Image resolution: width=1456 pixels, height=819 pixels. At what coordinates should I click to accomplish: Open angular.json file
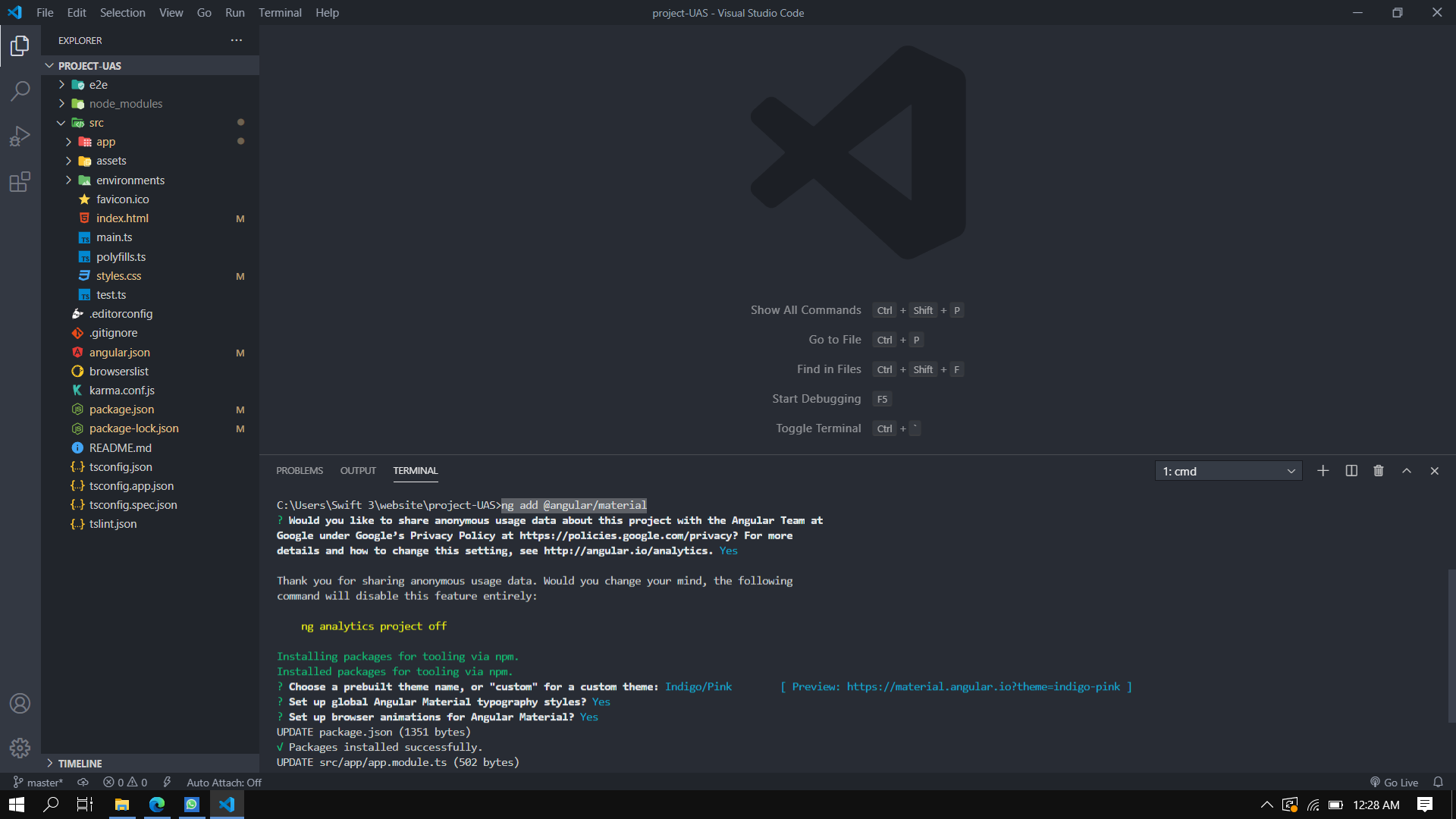[x=150, y=352]
